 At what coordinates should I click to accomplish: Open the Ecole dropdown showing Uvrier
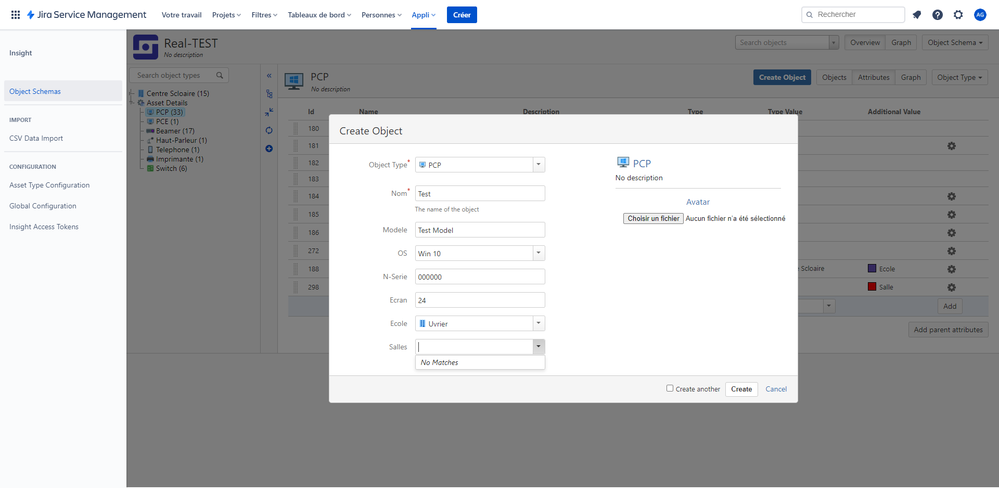tap(480, 324)
